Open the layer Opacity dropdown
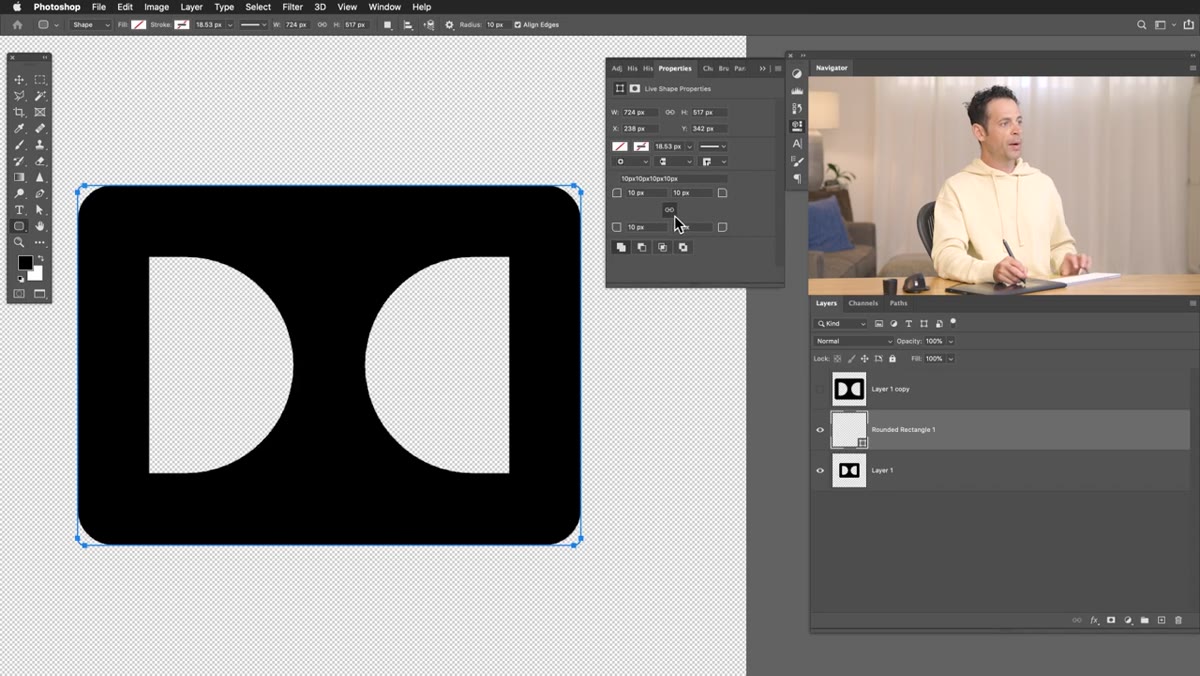Screen dimensions: 1200x676 click(950, 341)
